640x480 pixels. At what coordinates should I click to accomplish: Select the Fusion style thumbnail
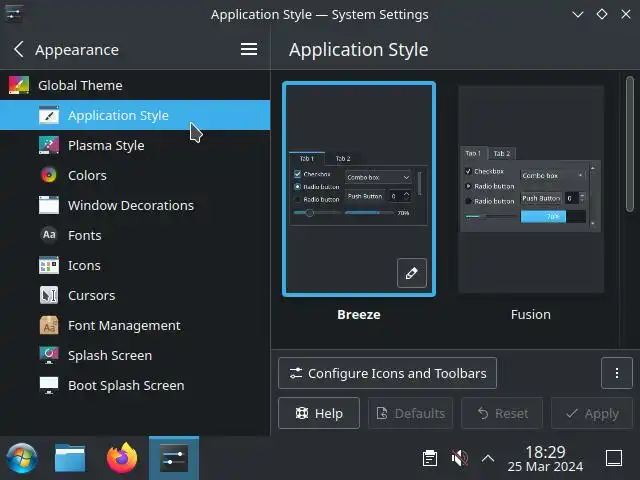(531, 189)
